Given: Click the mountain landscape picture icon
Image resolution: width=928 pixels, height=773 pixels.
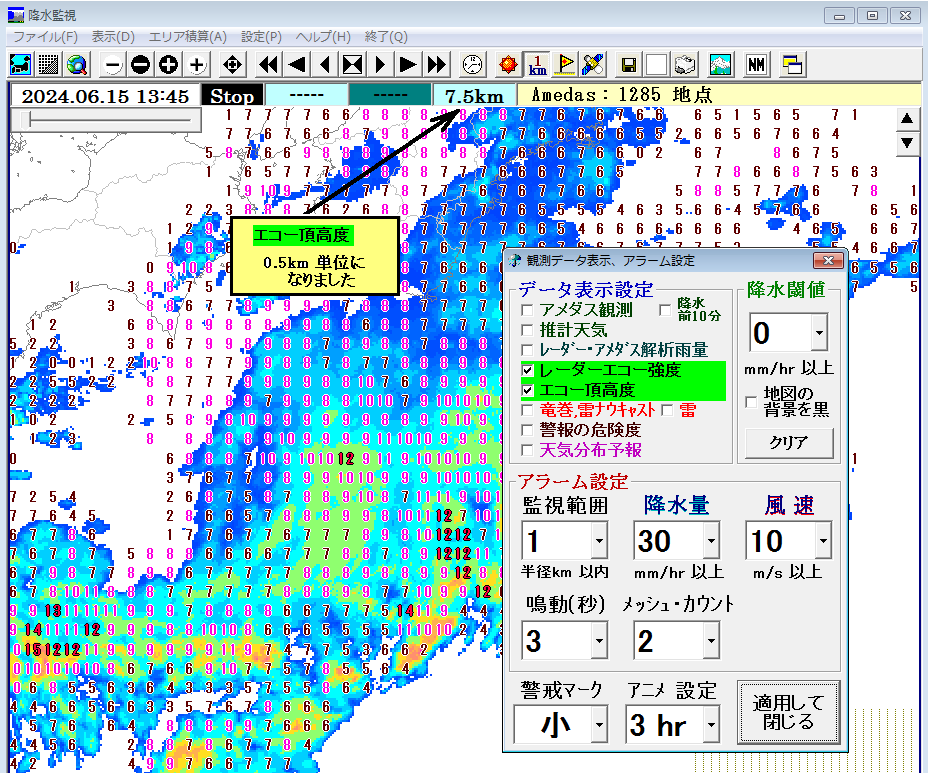Looking at the screenshot, I should point(720,65).
